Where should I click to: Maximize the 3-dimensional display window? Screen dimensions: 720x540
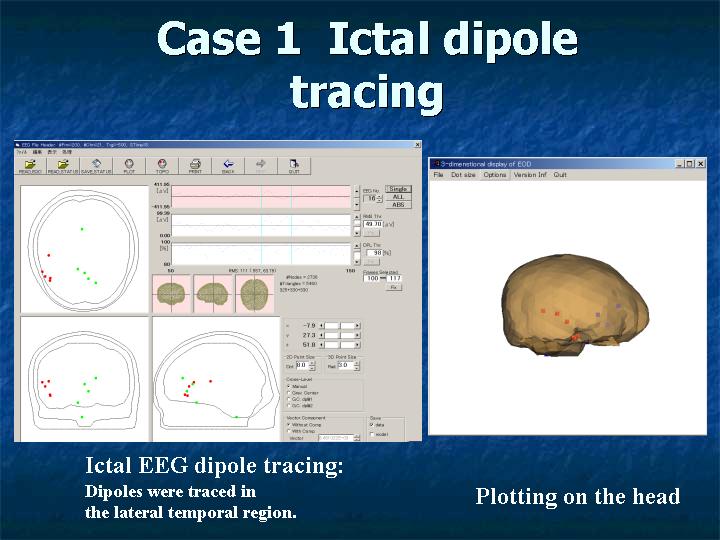click(x=690, y=163)
